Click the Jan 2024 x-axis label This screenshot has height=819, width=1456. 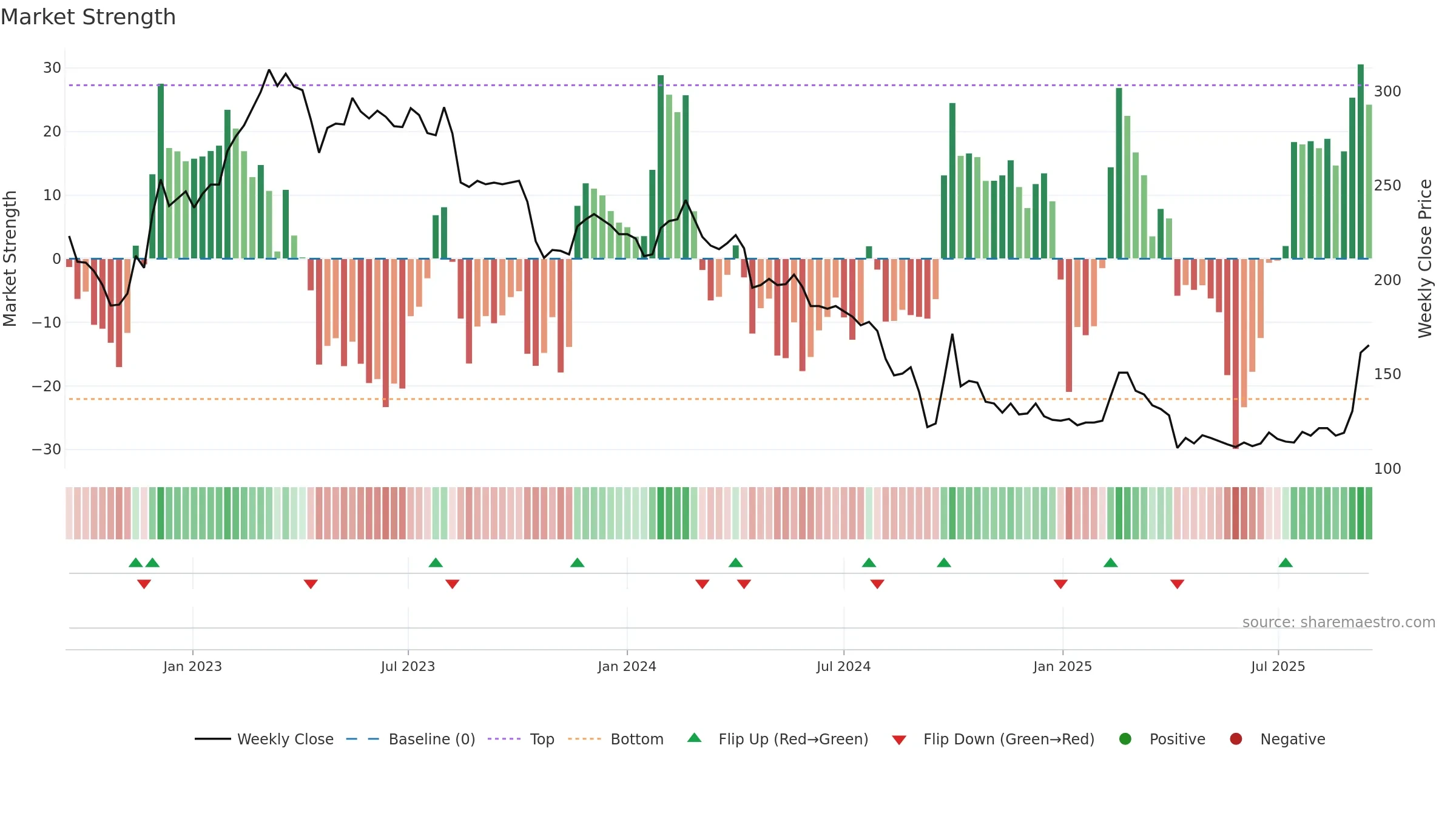point(627,666)
